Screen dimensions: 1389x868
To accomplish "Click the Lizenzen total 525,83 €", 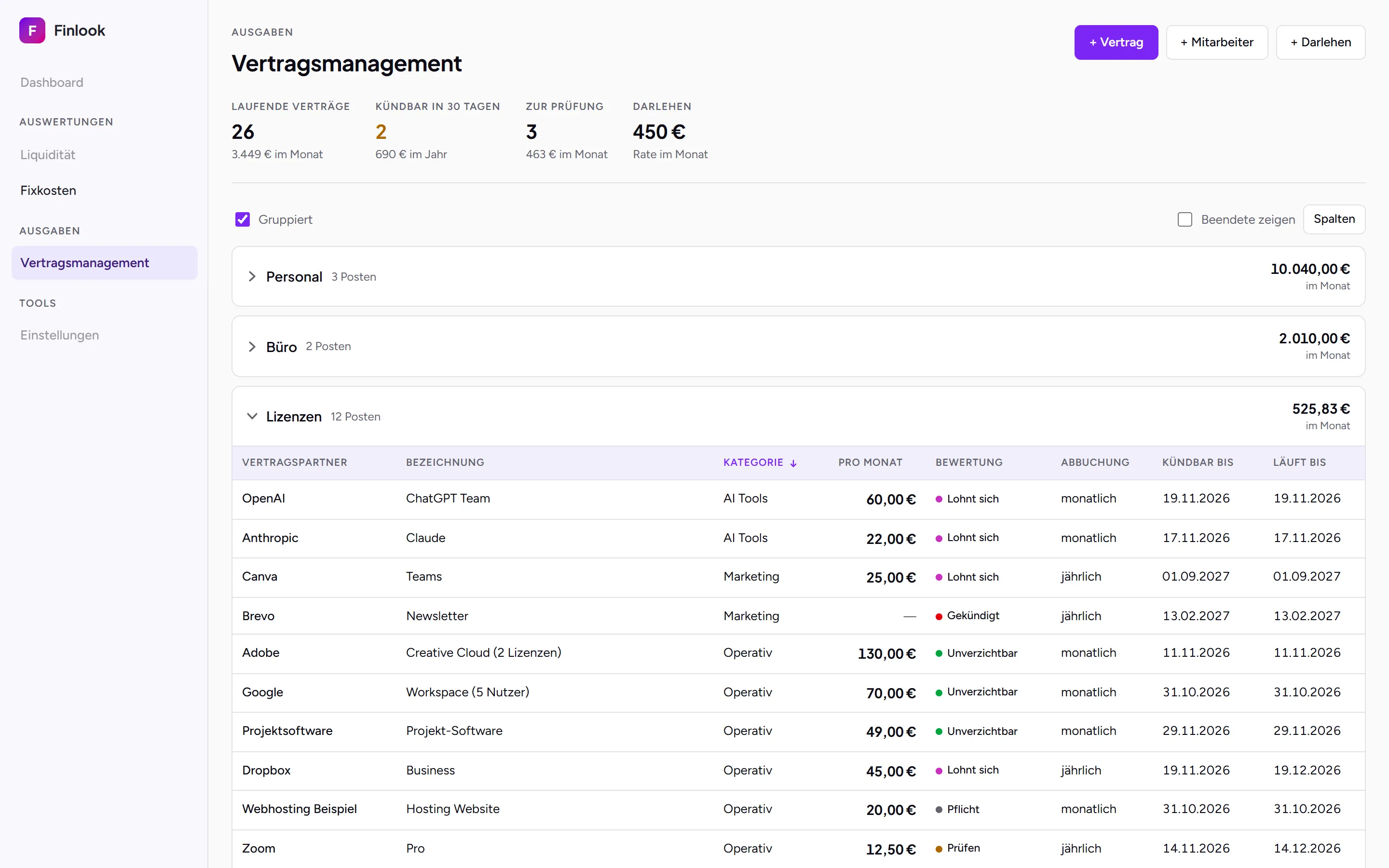I will point(1321,409).
